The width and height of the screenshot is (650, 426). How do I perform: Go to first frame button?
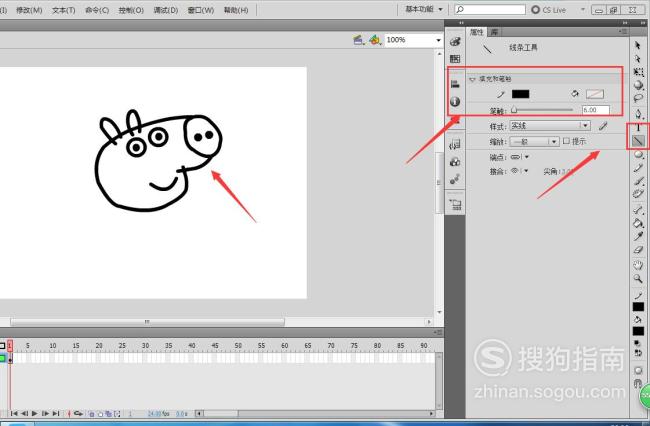(x=14, y=414)
